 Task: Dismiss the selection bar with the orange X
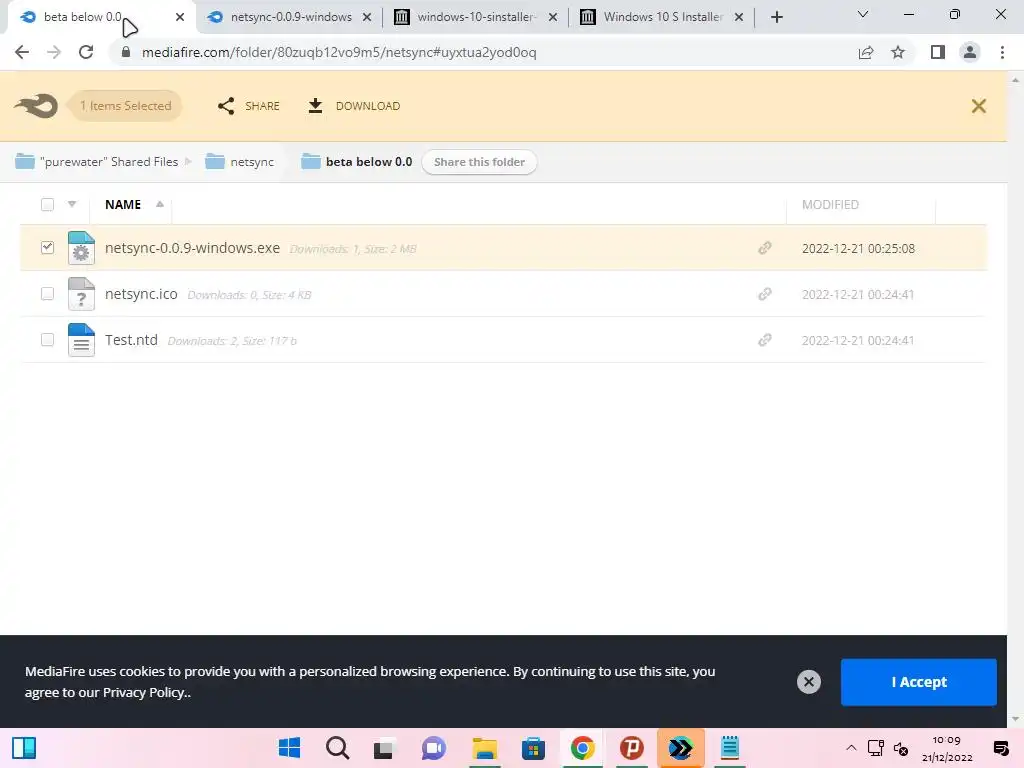click(978, 106)
